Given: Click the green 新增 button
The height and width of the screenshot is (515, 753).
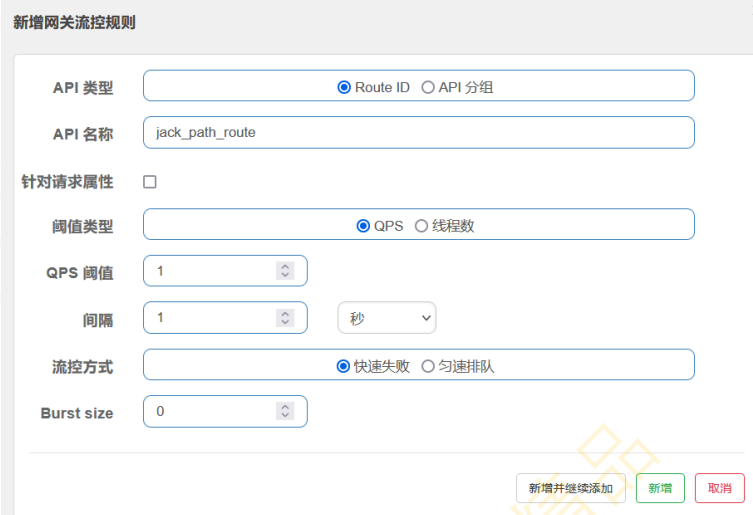Looking at the screenshot, I should pos(660,488).
